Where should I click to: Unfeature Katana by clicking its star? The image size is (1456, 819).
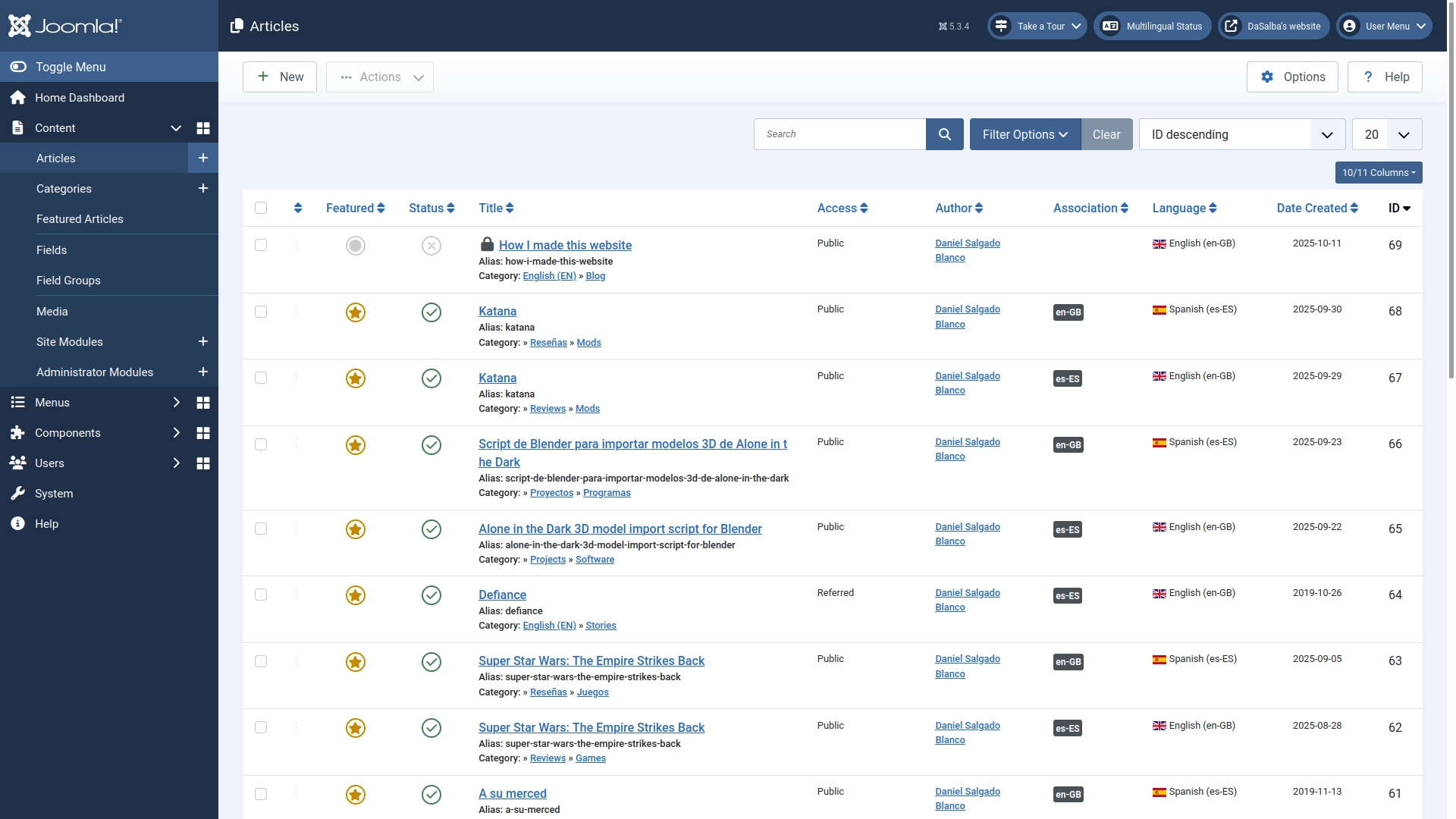click(x=355, y=312)
